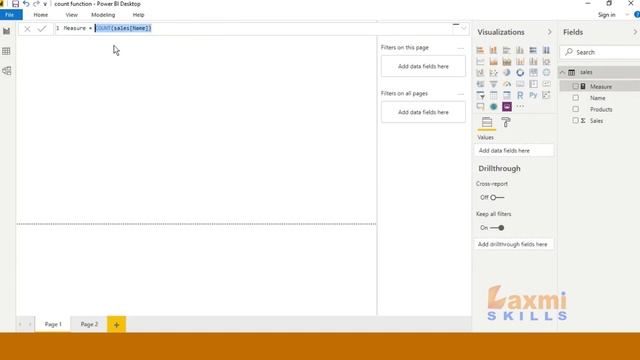Open the Help ribbon tab
Image resolution: width=640 pixels, height=360 pixels.
(138, 15)
